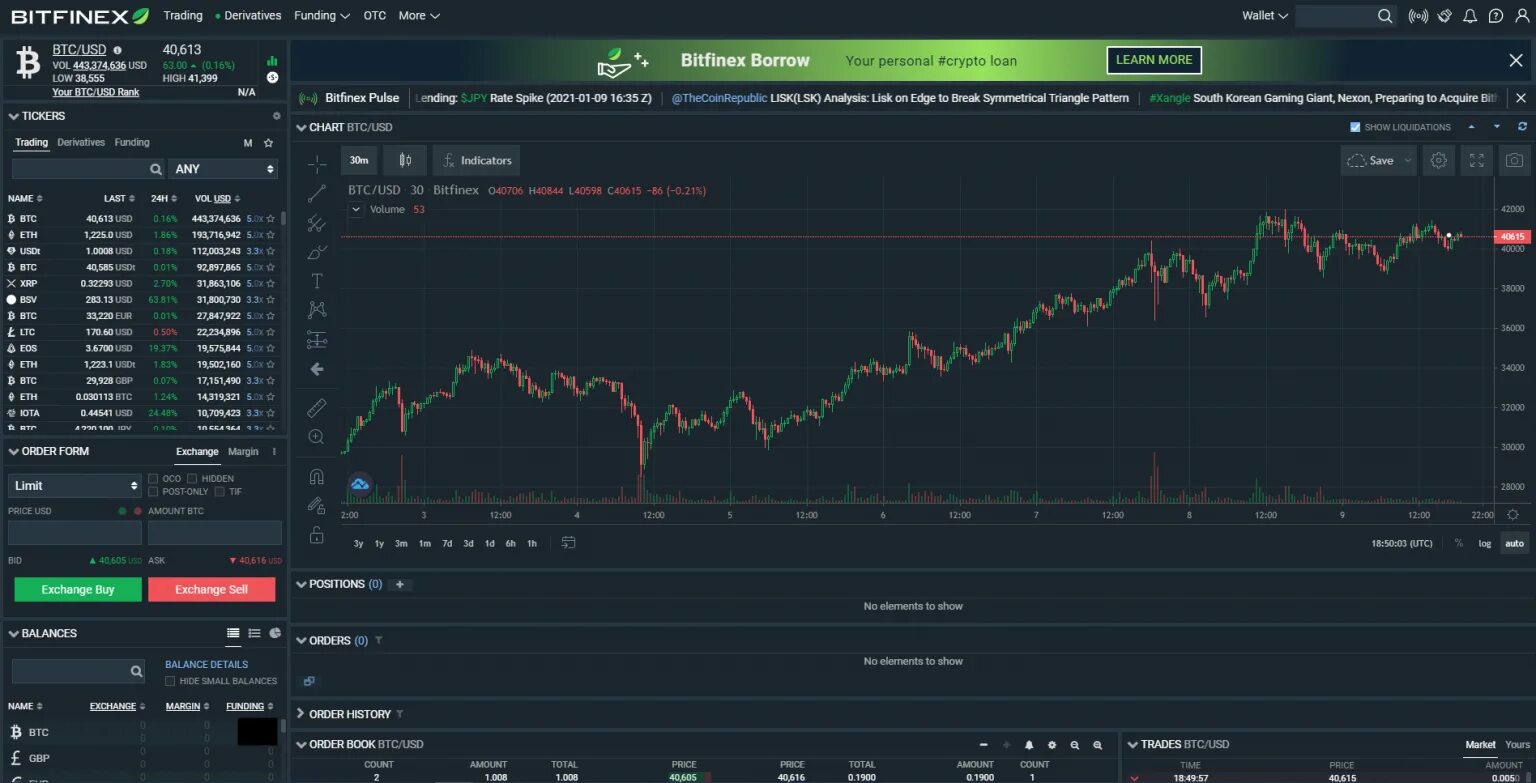
Task: Select the text annotation tool
Action: point(317,281)
